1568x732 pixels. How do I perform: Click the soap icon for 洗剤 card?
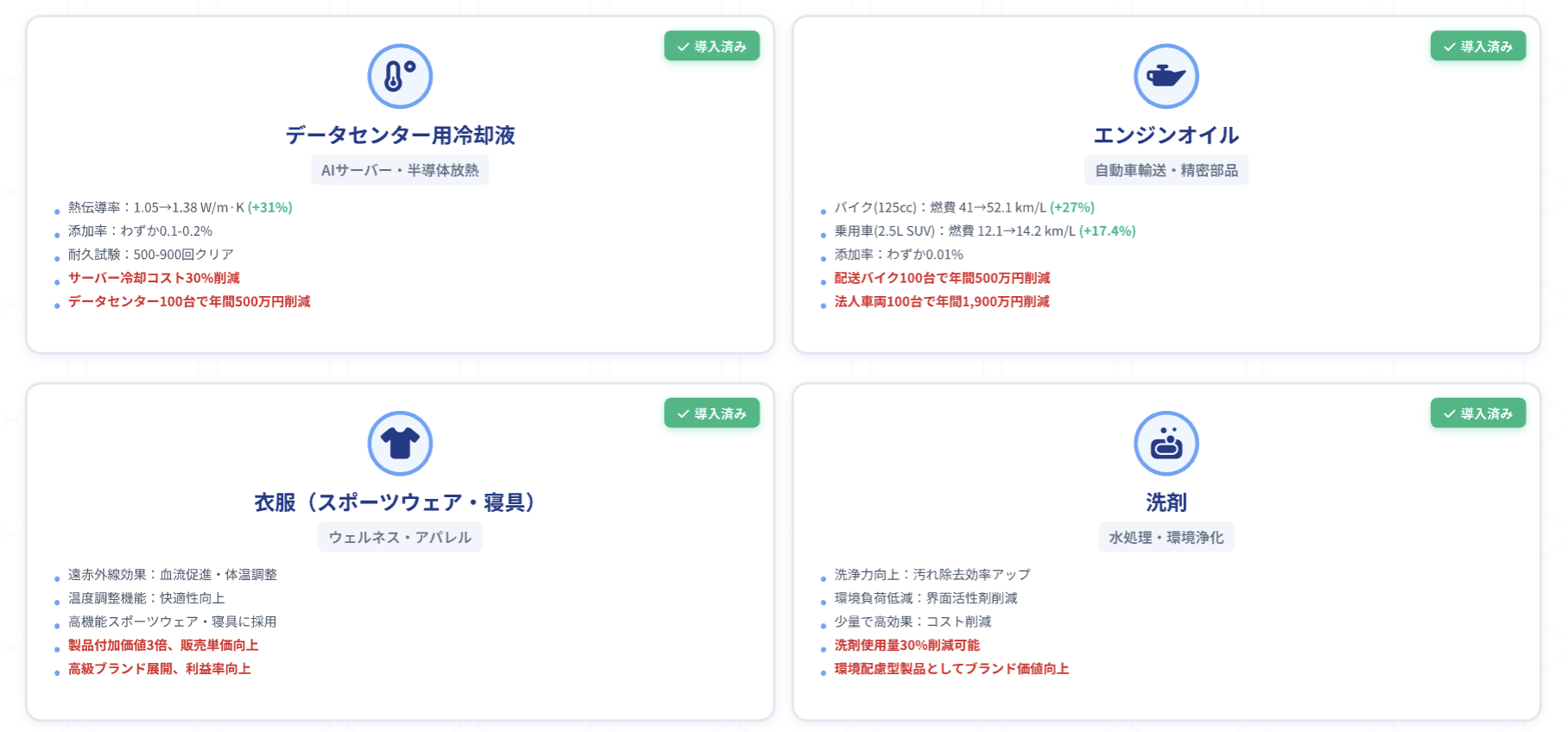point(1166,443)
